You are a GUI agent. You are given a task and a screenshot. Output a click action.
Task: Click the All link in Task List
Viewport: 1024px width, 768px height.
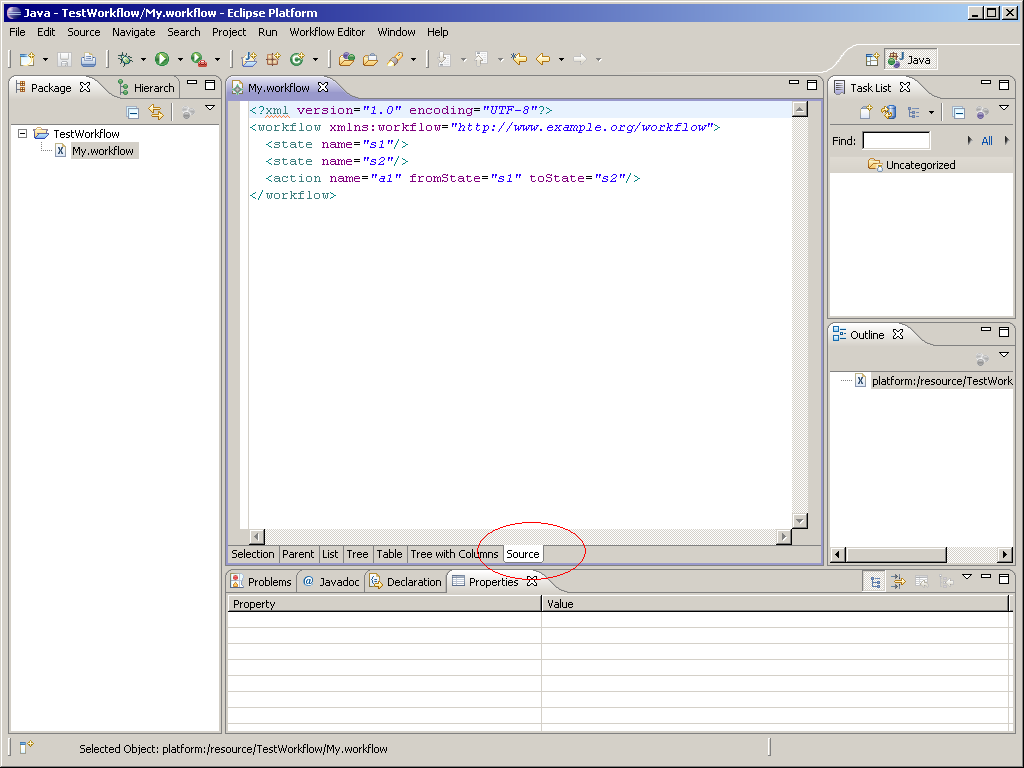pyautogui.click(x=987, y=141)
